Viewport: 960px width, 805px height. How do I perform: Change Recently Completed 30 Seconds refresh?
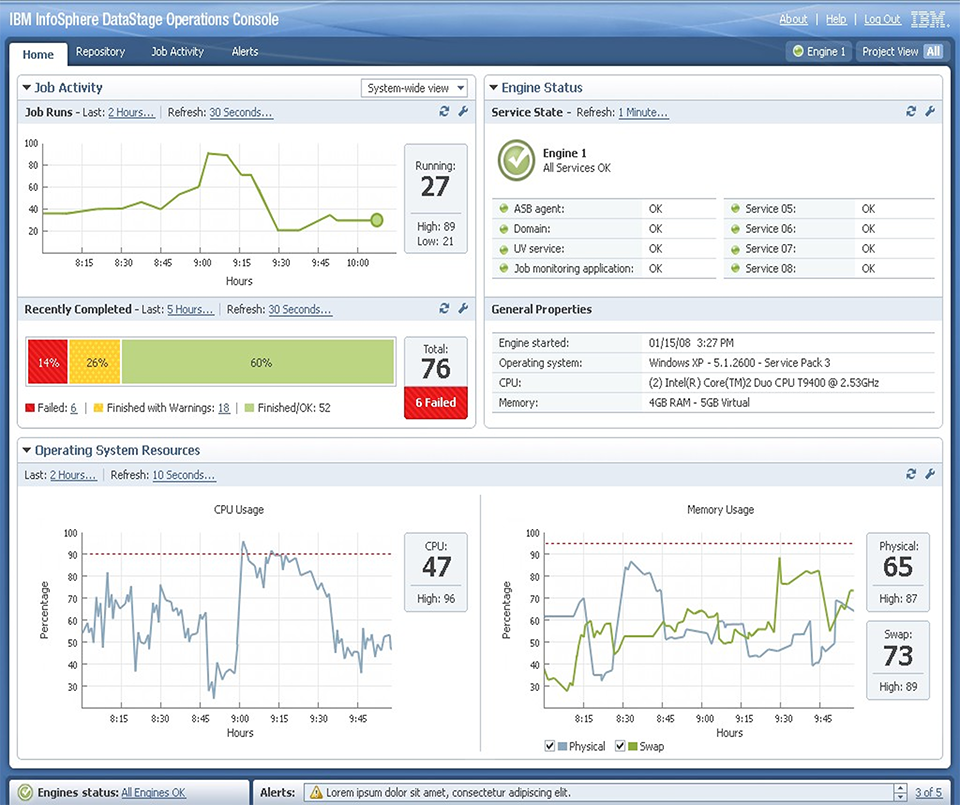tap(300, 310)
